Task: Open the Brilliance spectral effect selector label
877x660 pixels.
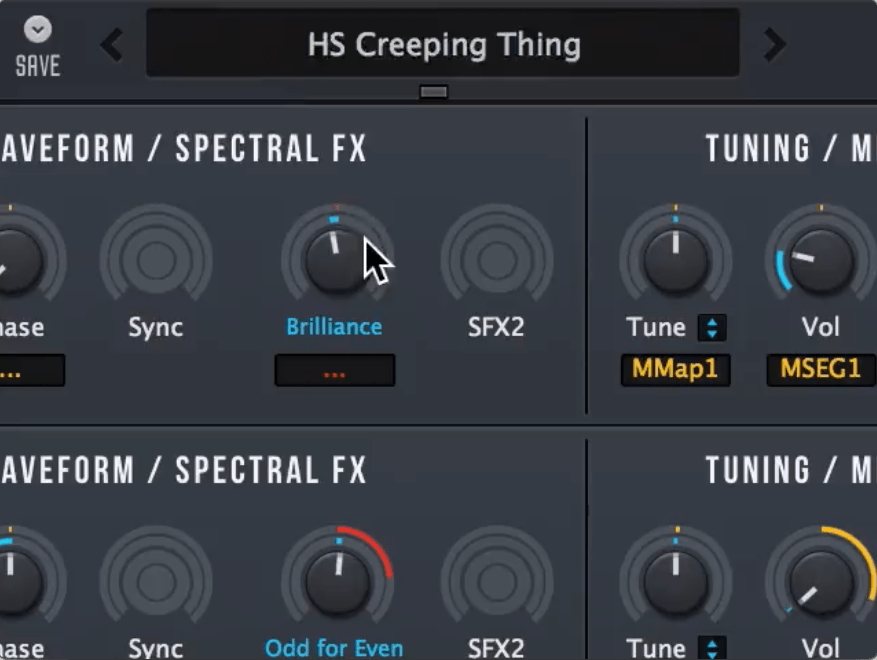Action: [x=334, y=327]
